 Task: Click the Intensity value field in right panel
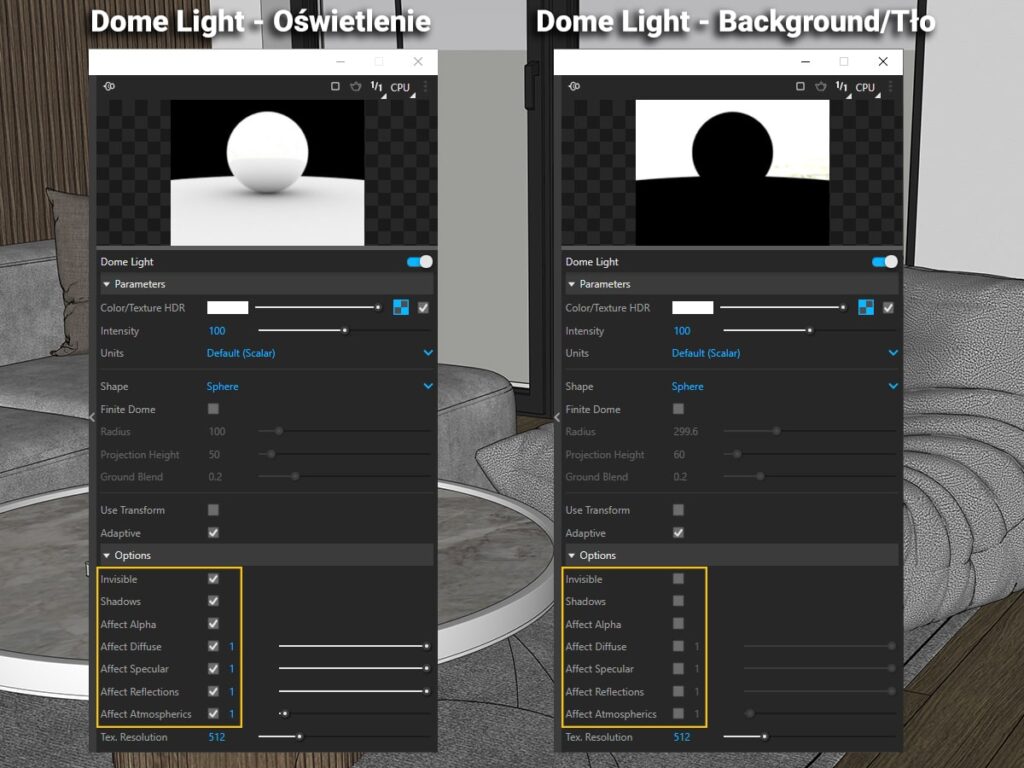682,331
